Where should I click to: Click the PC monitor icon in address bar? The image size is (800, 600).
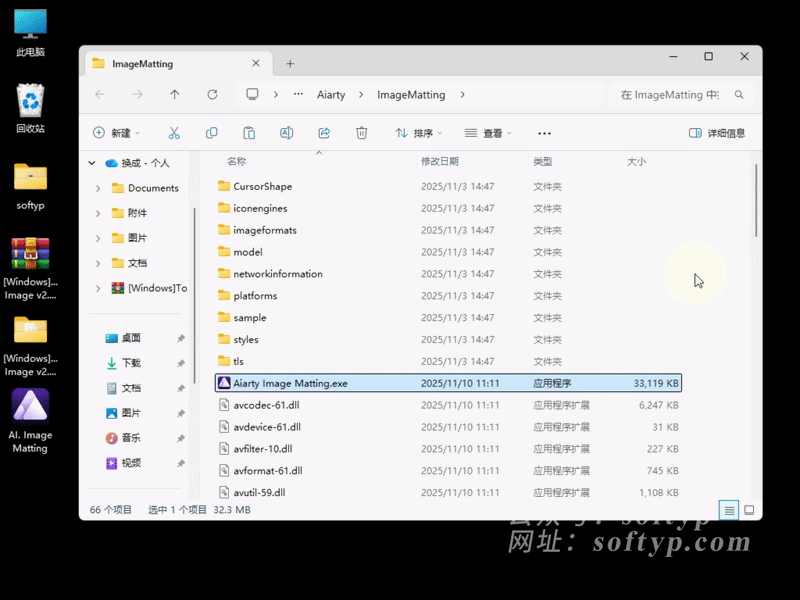(252, 94)
